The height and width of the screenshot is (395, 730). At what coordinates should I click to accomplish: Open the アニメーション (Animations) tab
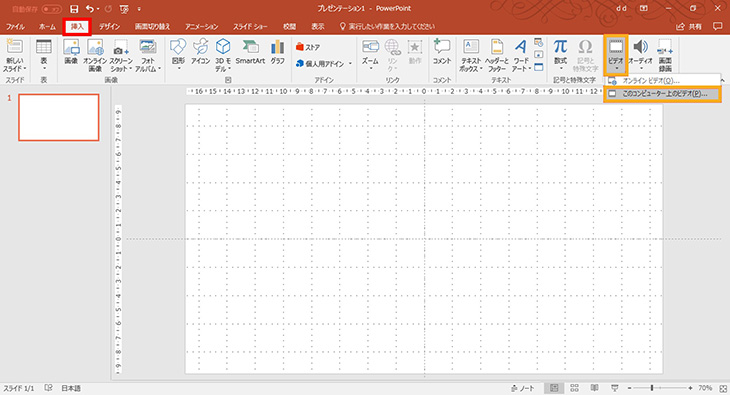(x=202, y=27)
